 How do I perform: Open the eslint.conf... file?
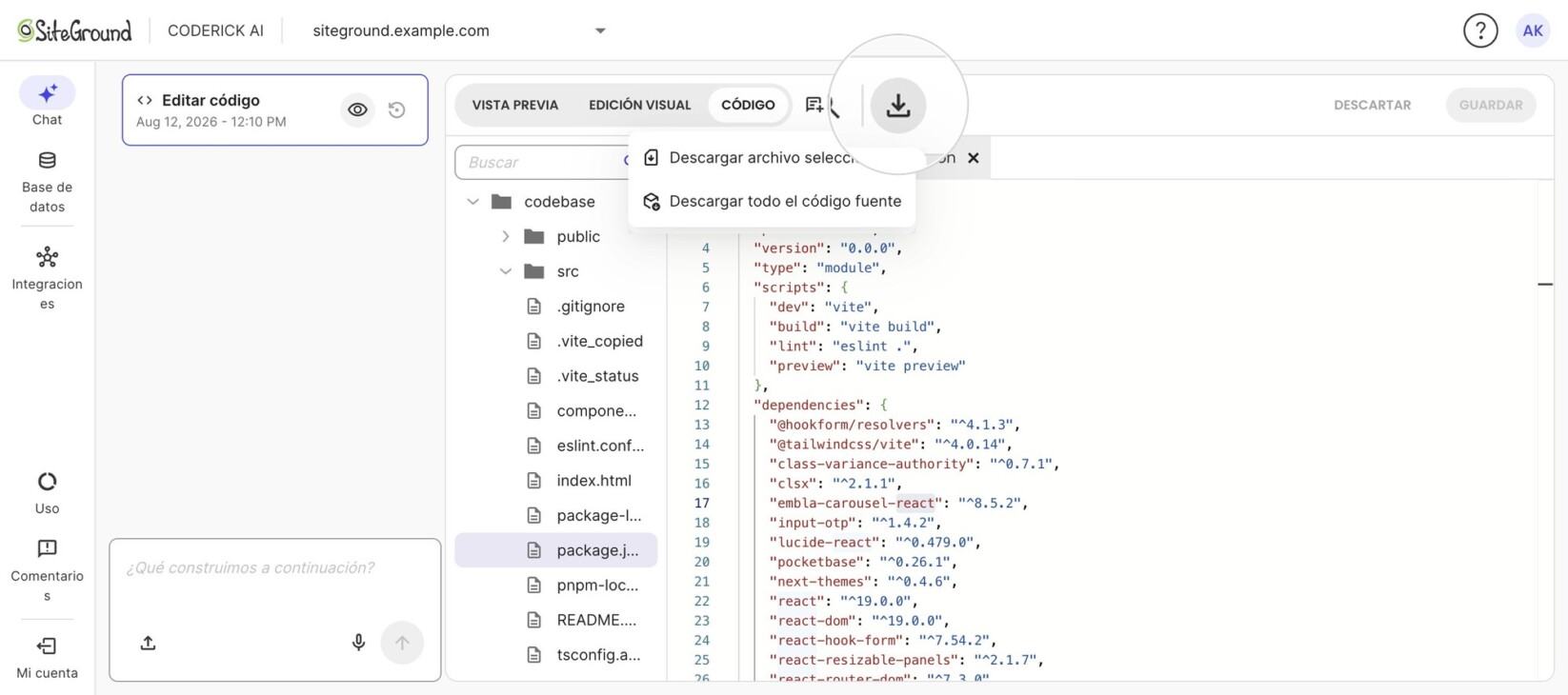555,446
